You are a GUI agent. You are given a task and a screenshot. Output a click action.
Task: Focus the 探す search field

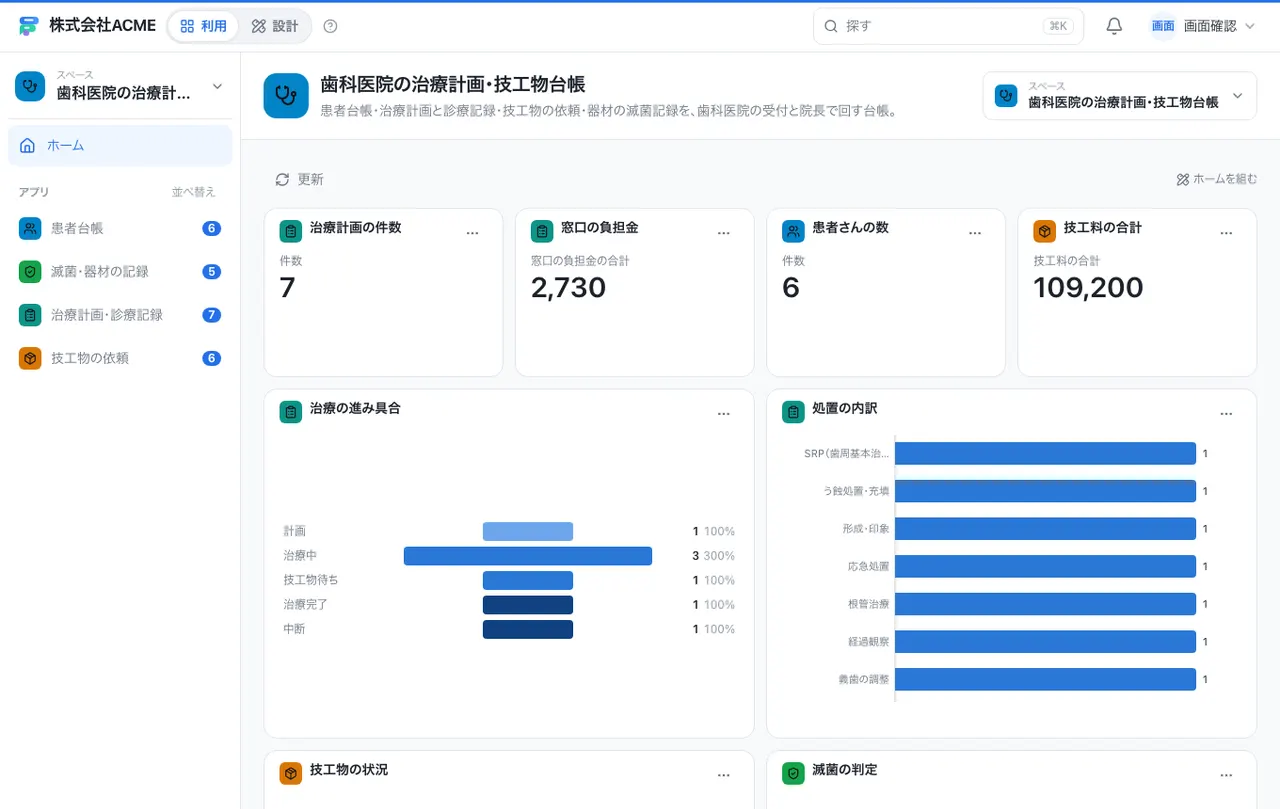[948, 26]
